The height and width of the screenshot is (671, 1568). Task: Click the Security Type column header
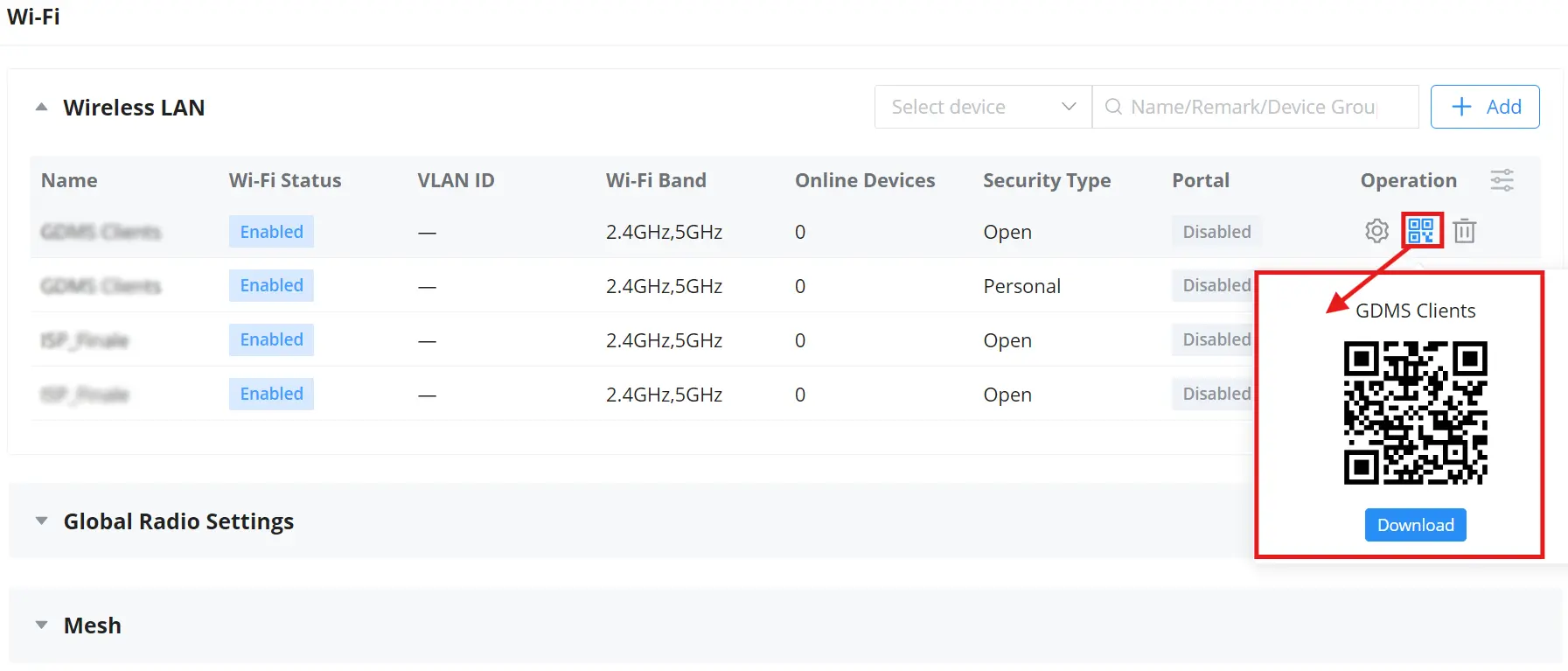coord(1047,180)
